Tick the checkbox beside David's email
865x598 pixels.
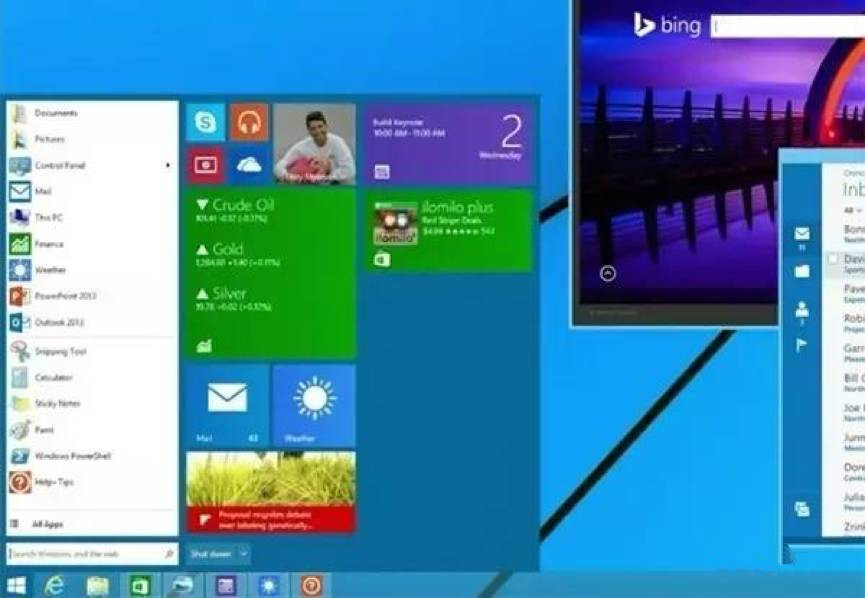click(x=833, y=259)
